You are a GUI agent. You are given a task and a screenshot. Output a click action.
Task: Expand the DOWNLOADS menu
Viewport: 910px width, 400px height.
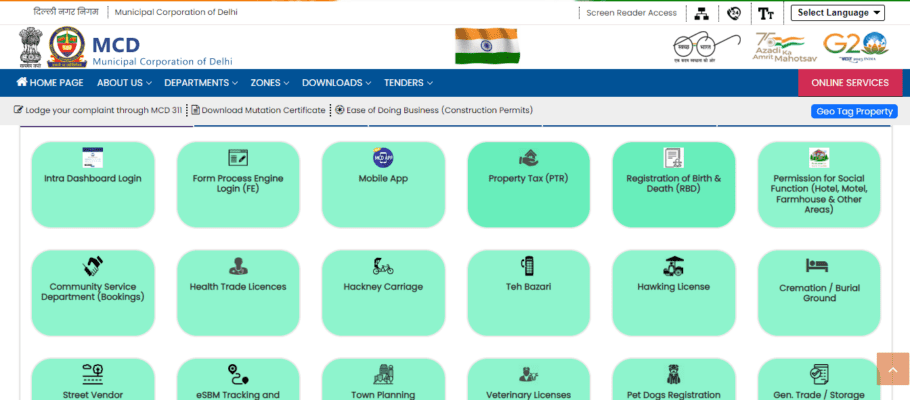coord(337,82)
